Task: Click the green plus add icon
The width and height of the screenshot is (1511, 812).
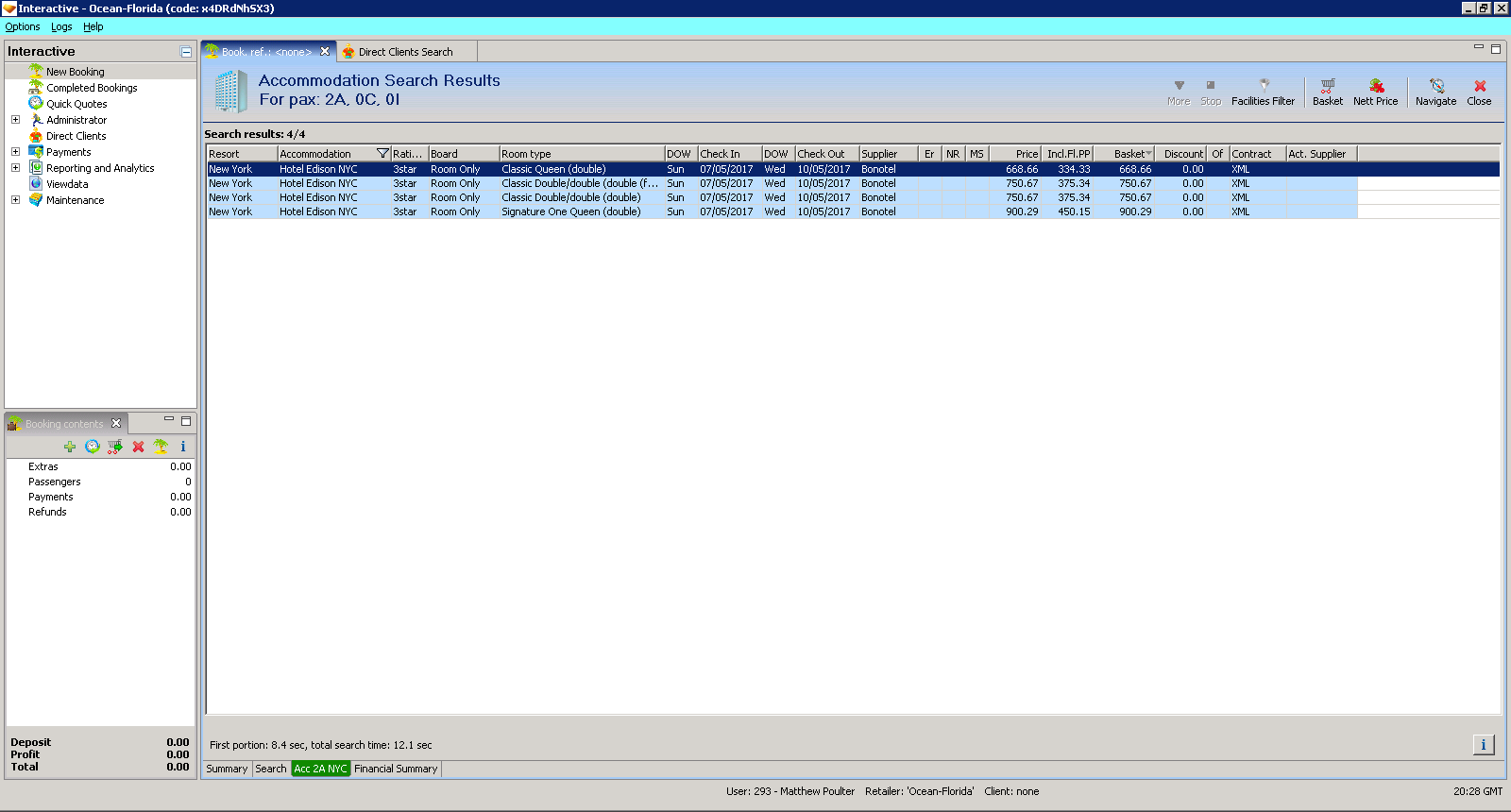Action: pyautogui.click(x=70, y=447)
